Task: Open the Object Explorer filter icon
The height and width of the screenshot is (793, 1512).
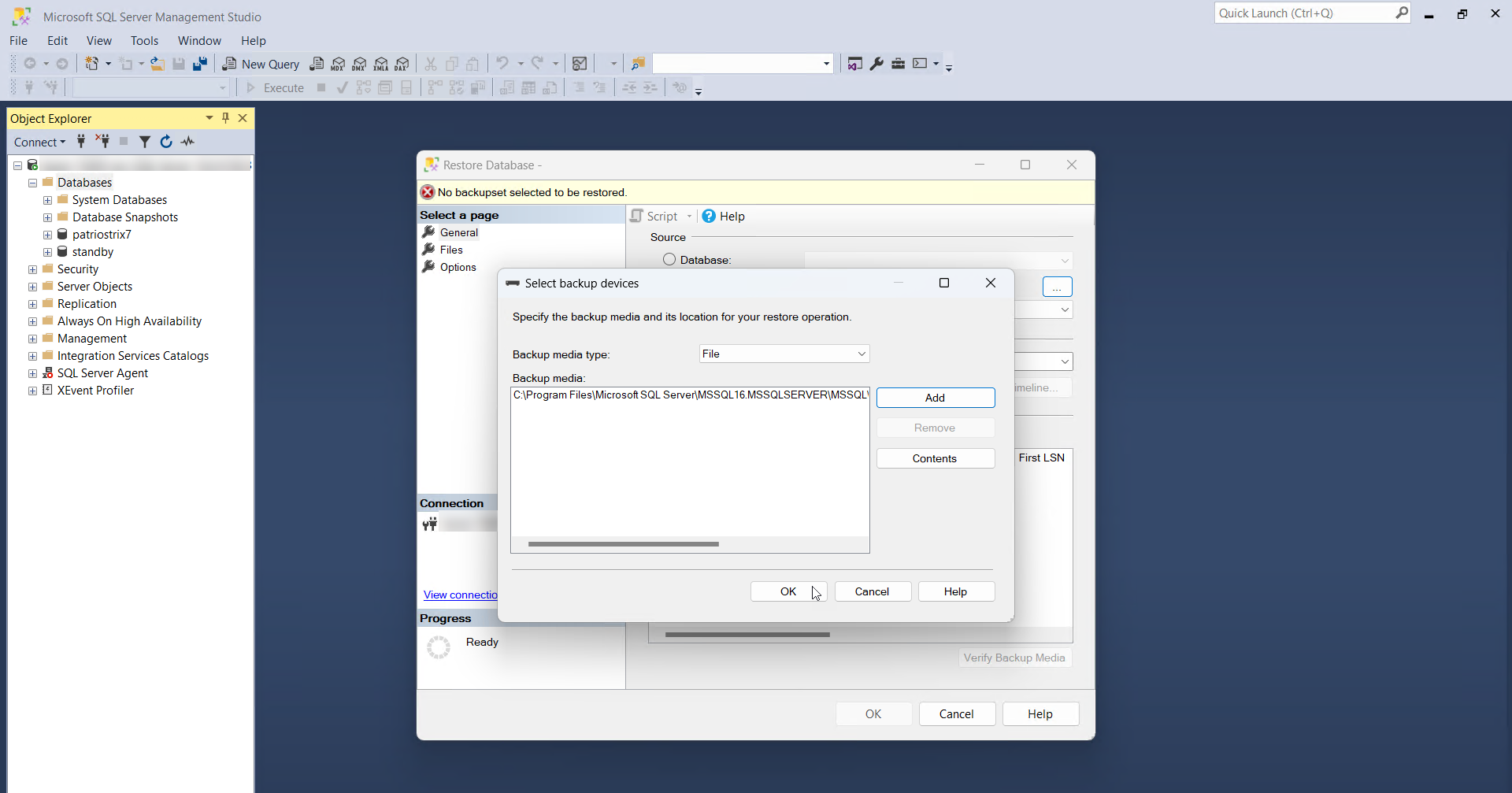Action: point(144,142)
